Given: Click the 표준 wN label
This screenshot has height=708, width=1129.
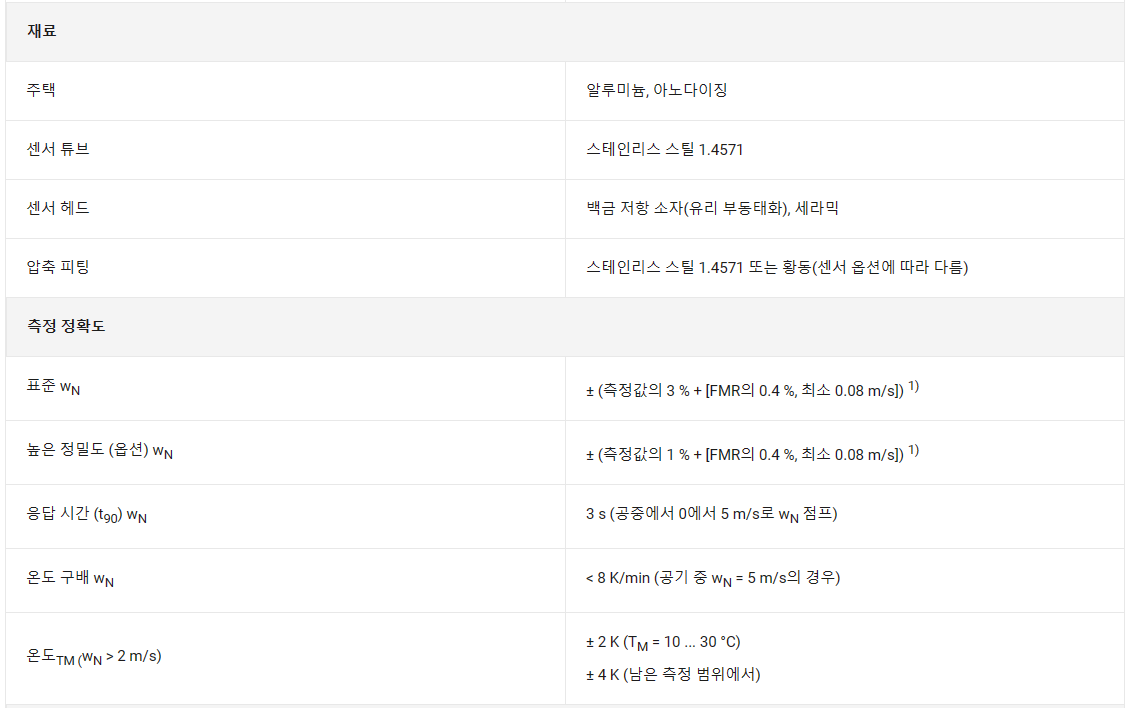Looking at the screenshot, I should pos(54,388).
